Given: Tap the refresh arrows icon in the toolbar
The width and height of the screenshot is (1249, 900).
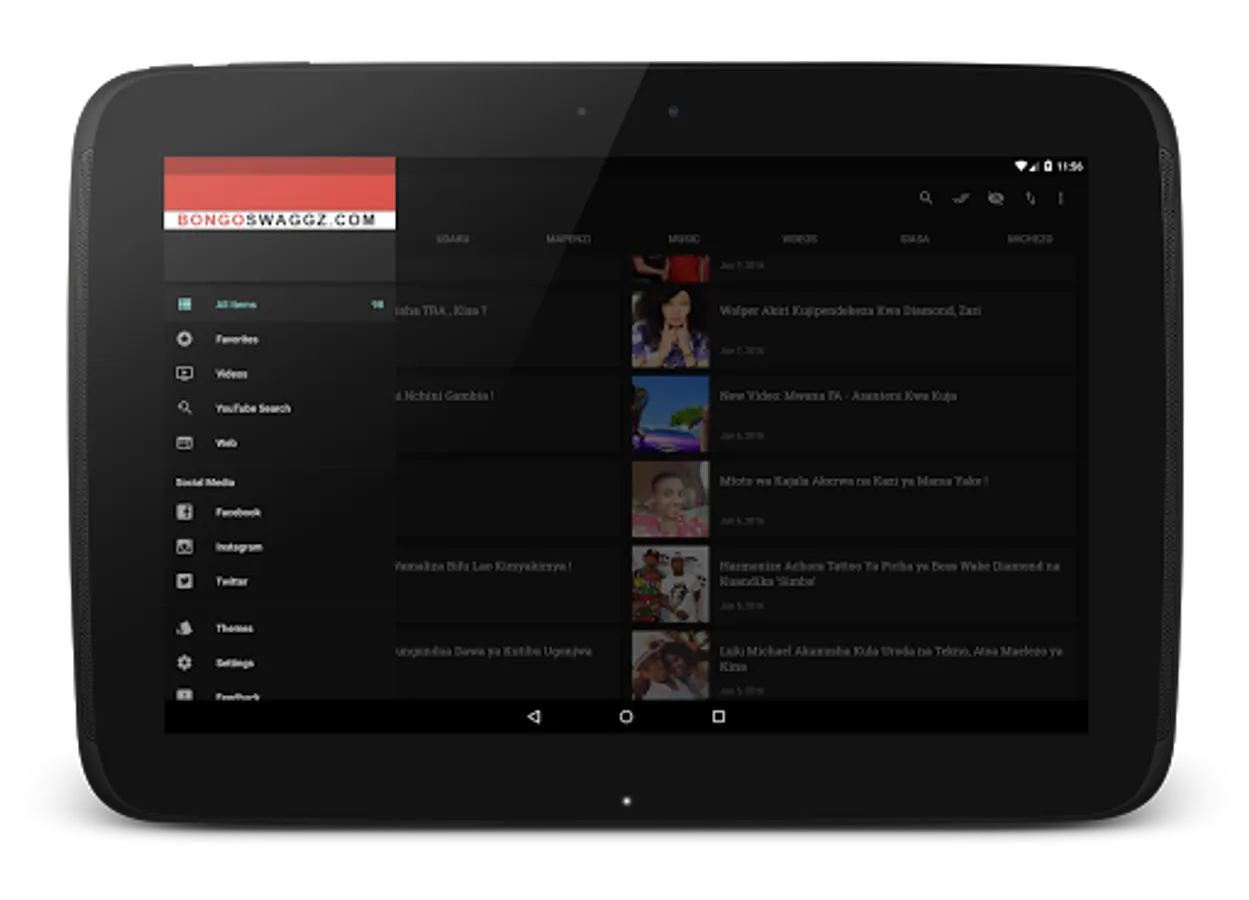Looking at the screenshot, I should (x=1030, y=198).
